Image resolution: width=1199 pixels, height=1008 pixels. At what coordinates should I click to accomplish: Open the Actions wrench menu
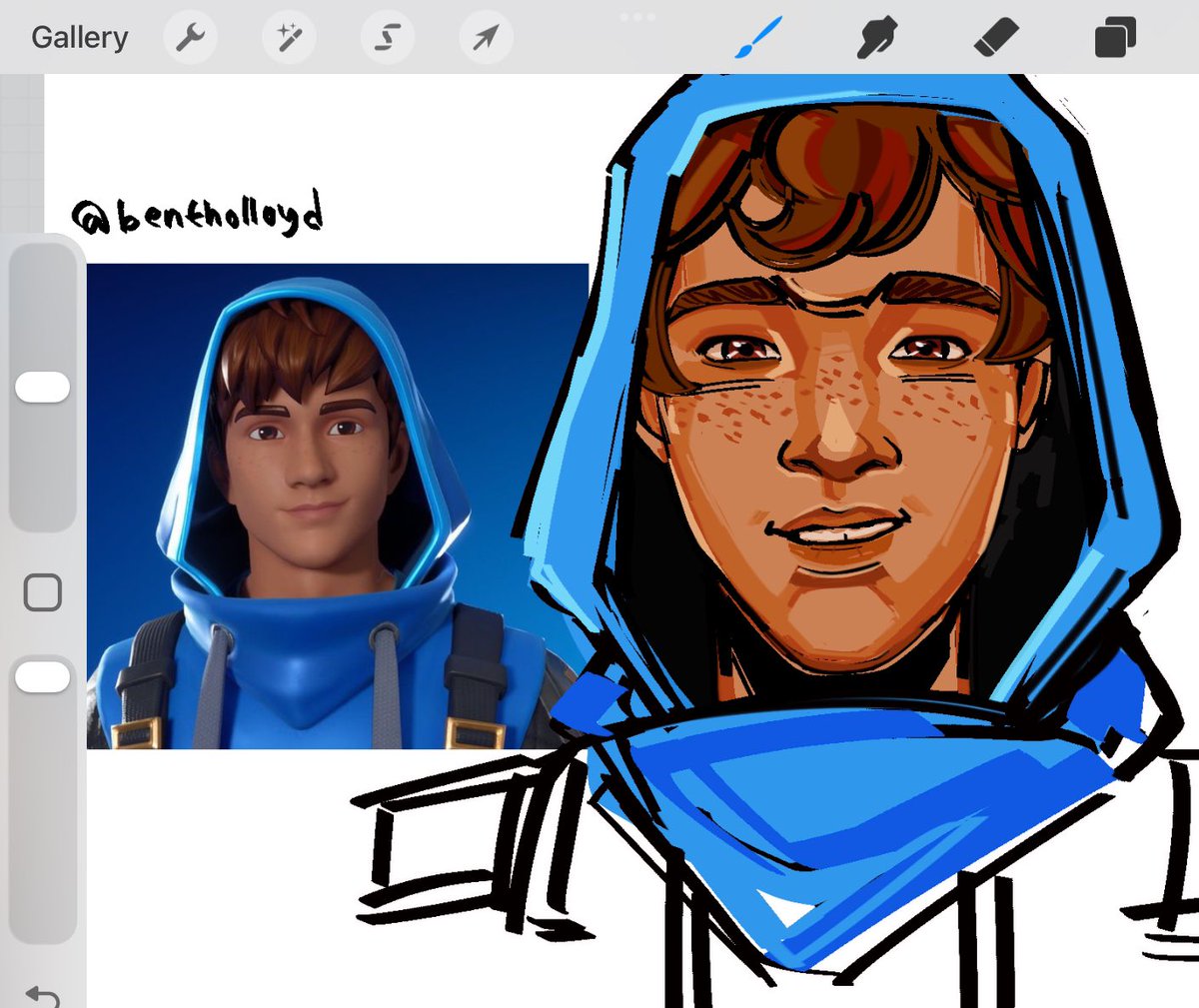[190, 38]
